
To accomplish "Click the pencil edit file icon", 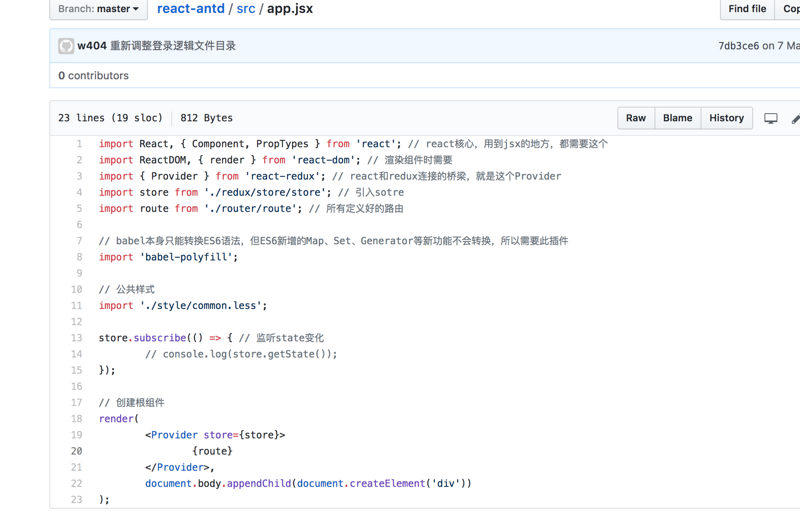I will coord(796,118).
